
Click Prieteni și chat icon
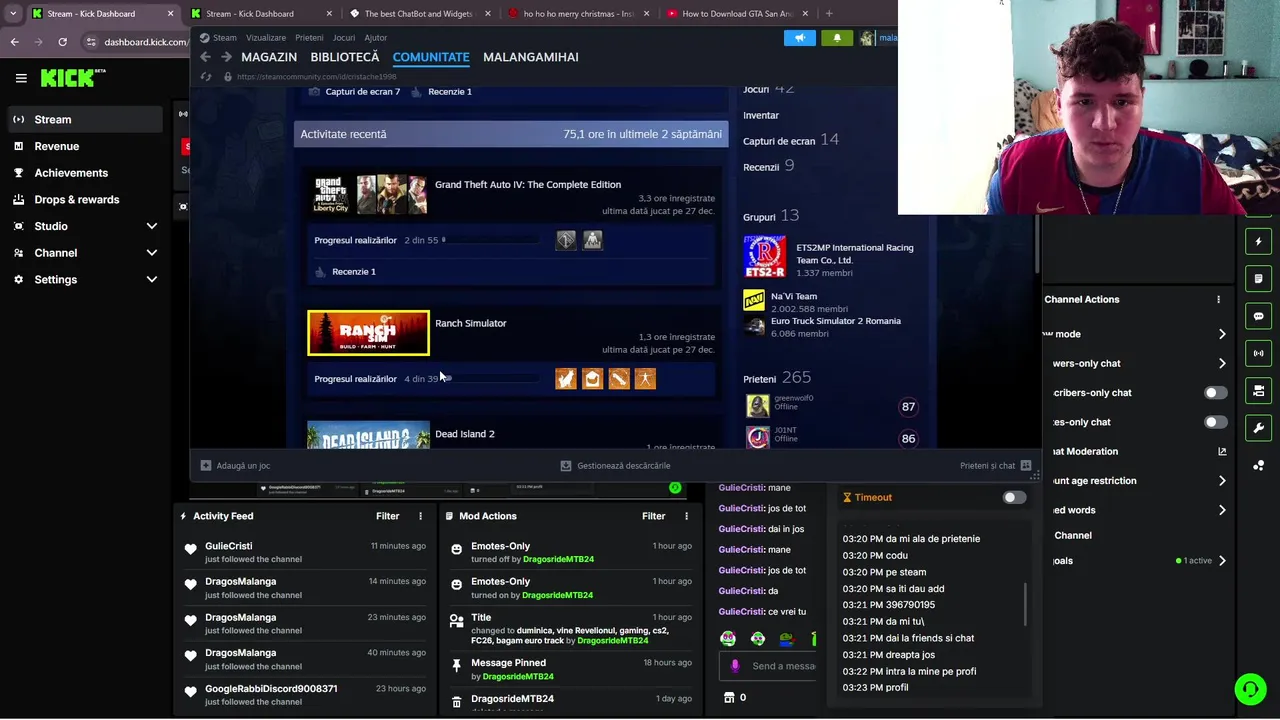point(1026,465)
